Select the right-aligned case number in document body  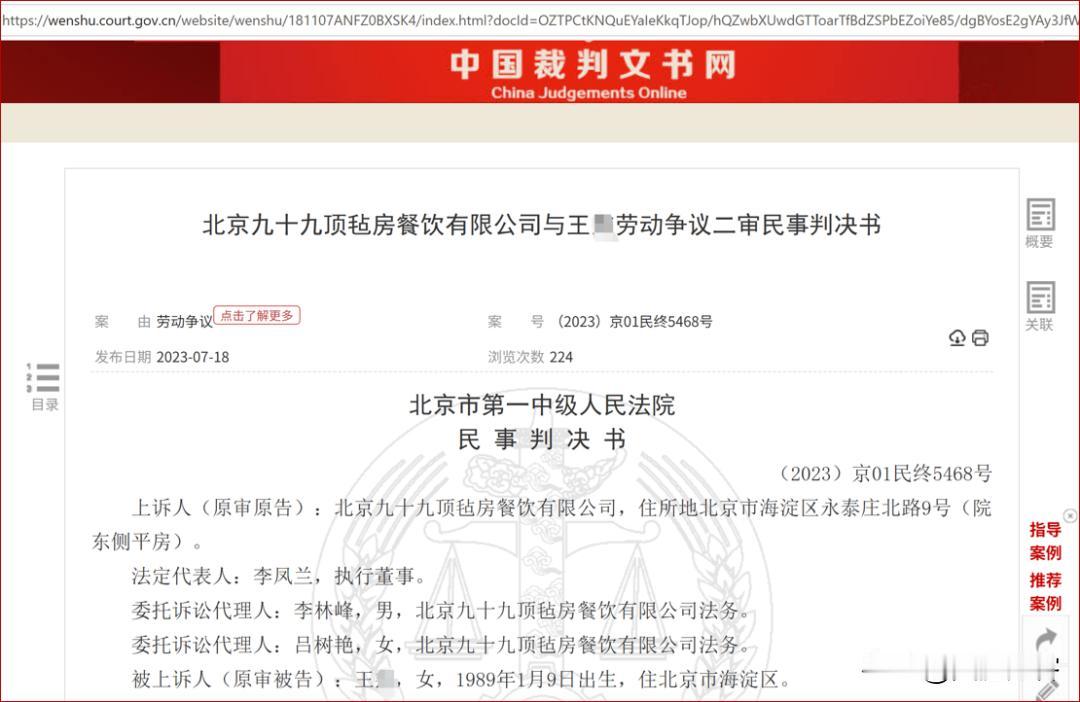[885, 473]
